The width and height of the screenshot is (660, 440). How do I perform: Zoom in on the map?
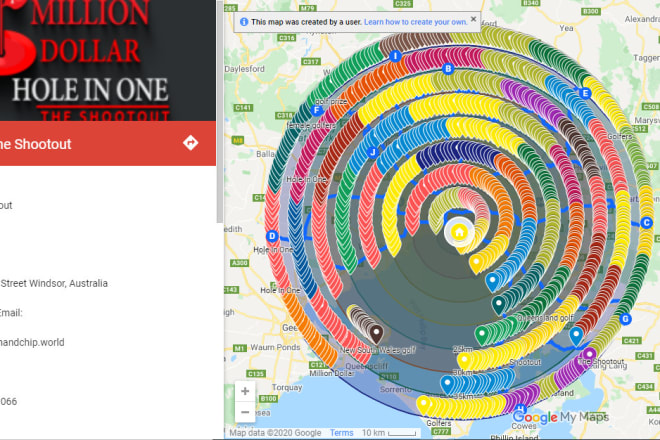[x=245, y=391]
